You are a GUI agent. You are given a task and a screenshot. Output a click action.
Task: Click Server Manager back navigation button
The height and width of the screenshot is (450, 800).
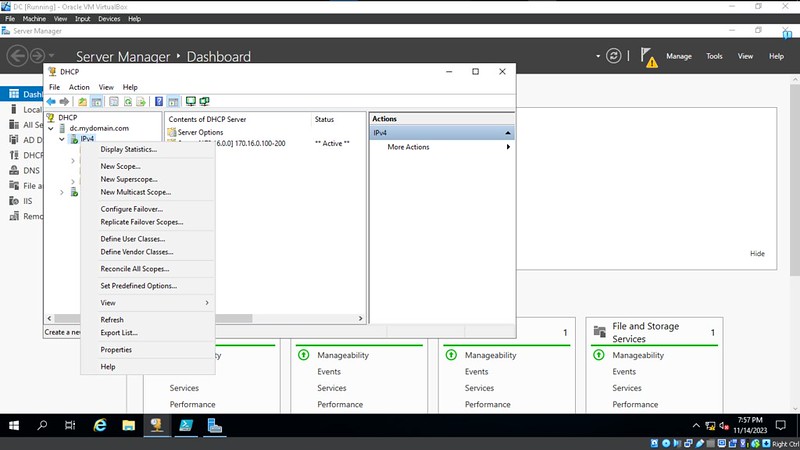(x=17, y=55)
